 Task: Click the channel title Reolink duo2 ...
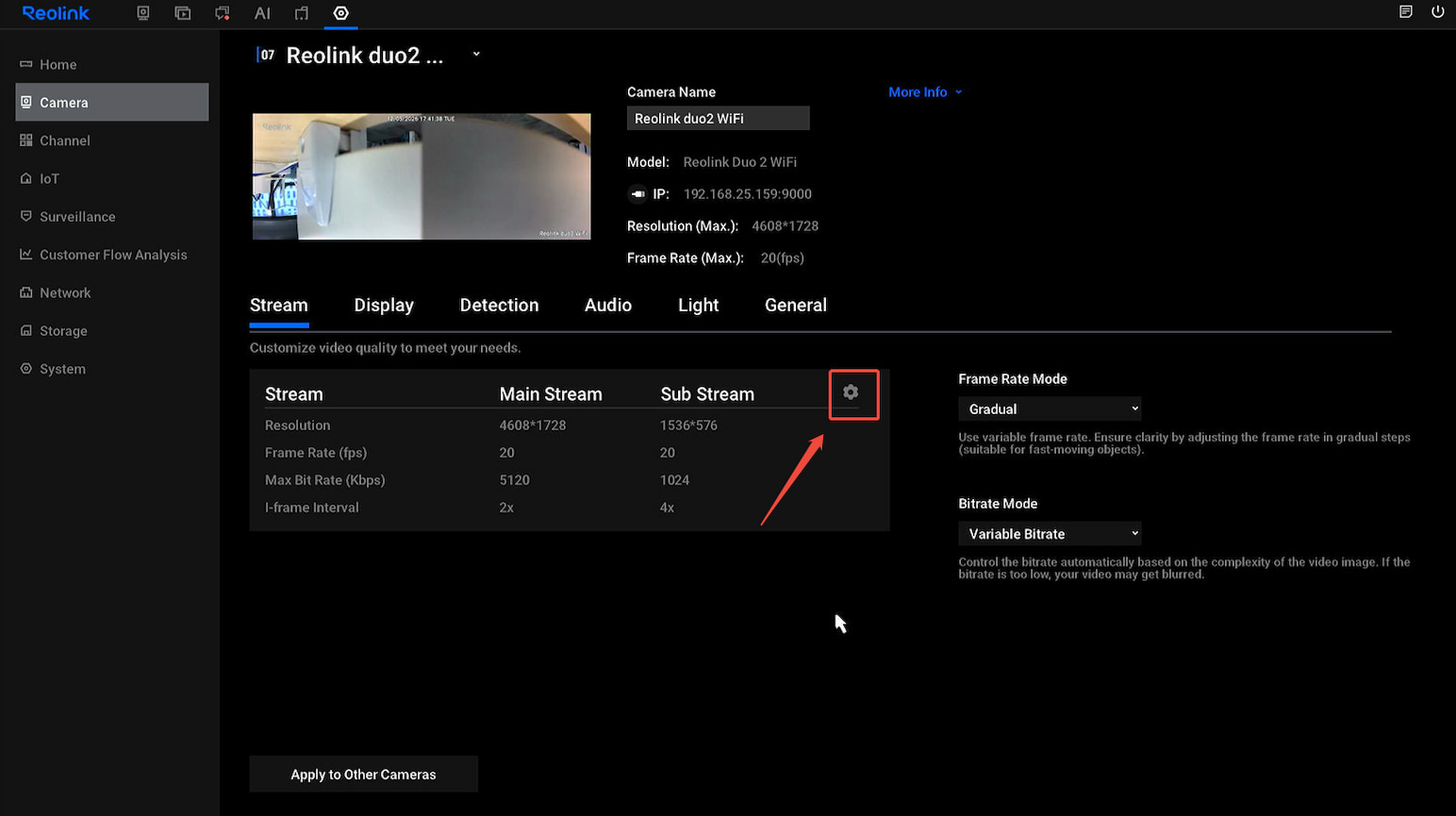pos(365,56)
